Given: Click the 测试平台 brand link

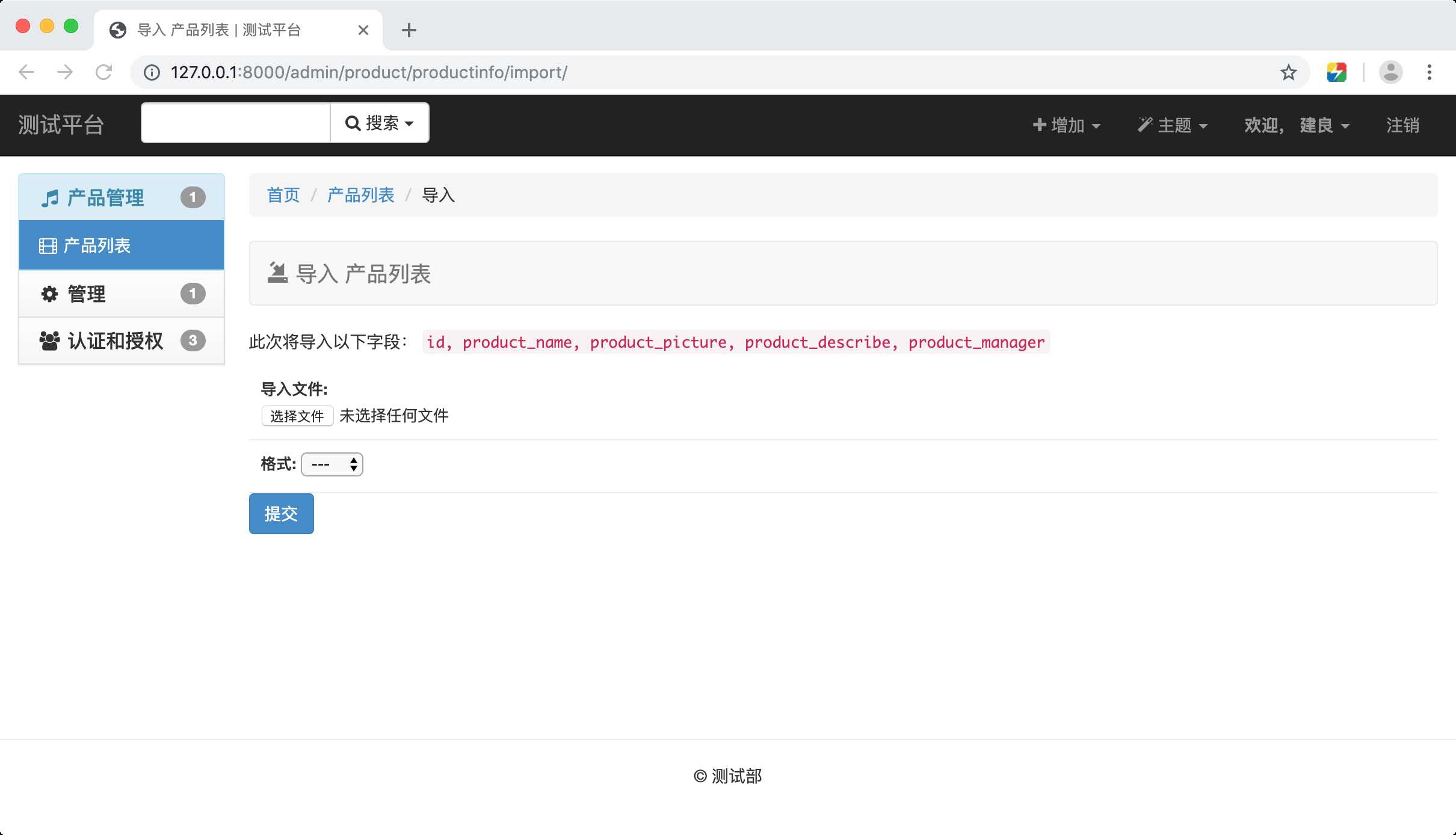Looking at the screenshot, I should tap(61, 125).
